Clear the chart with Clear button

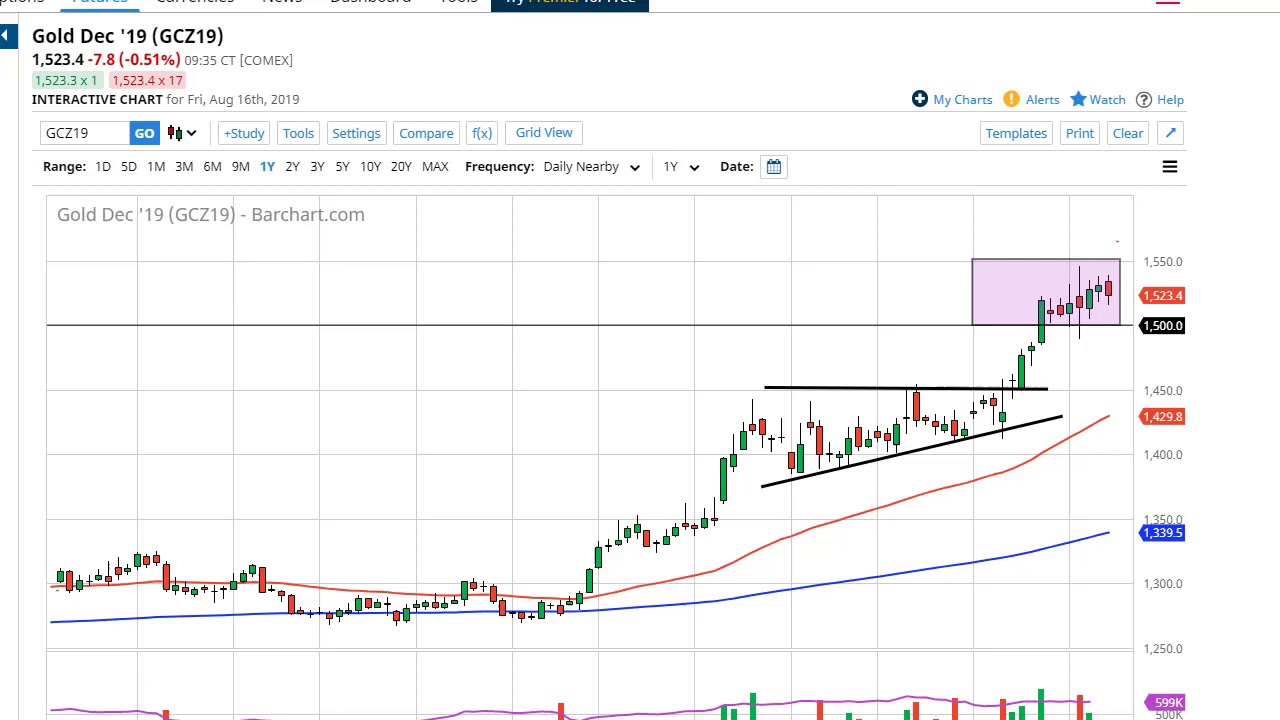click(x=1128, y=133)
